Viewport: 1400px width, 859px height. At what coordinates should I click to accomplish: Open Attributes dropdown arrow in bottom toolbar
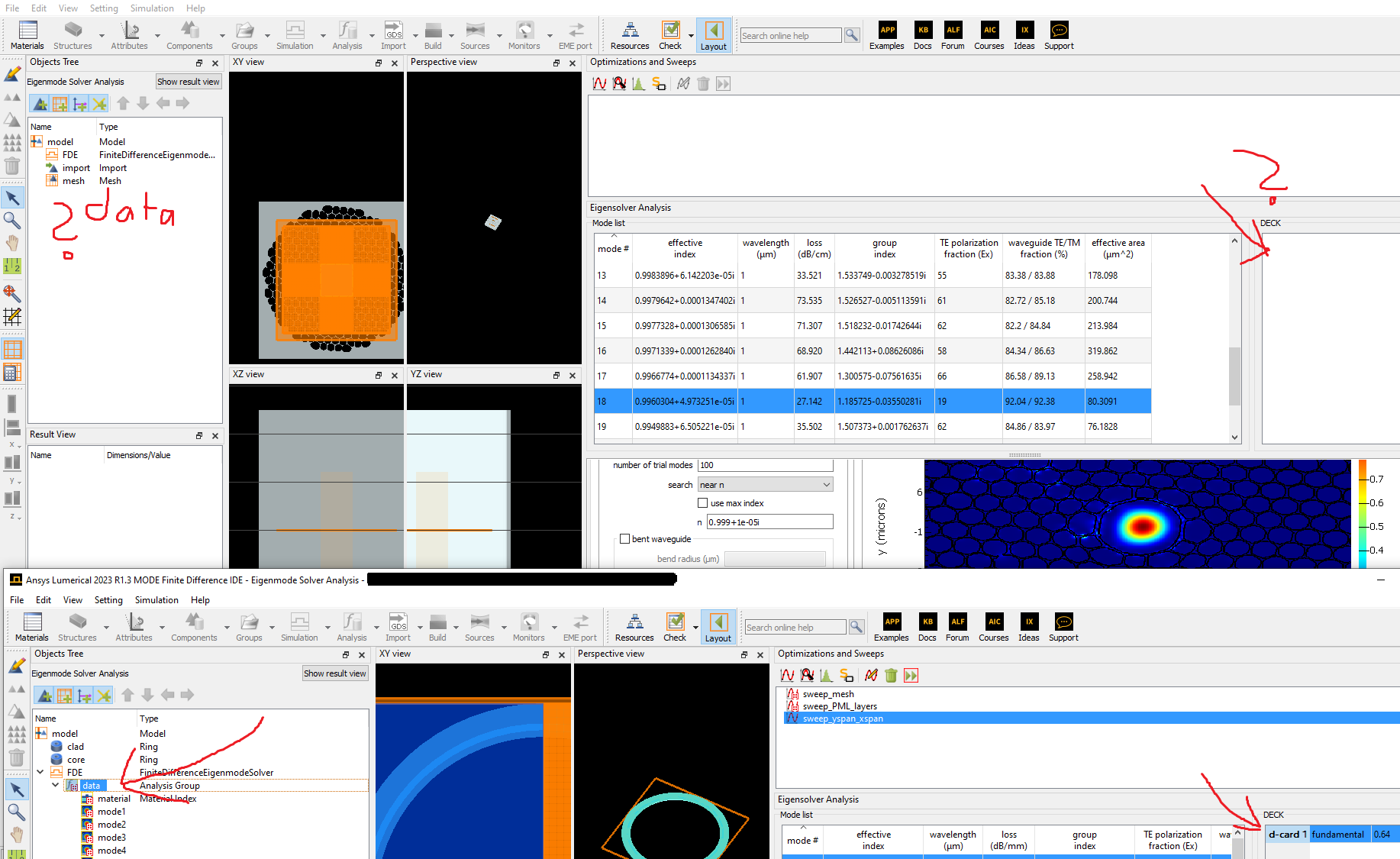tap(162, 627)
